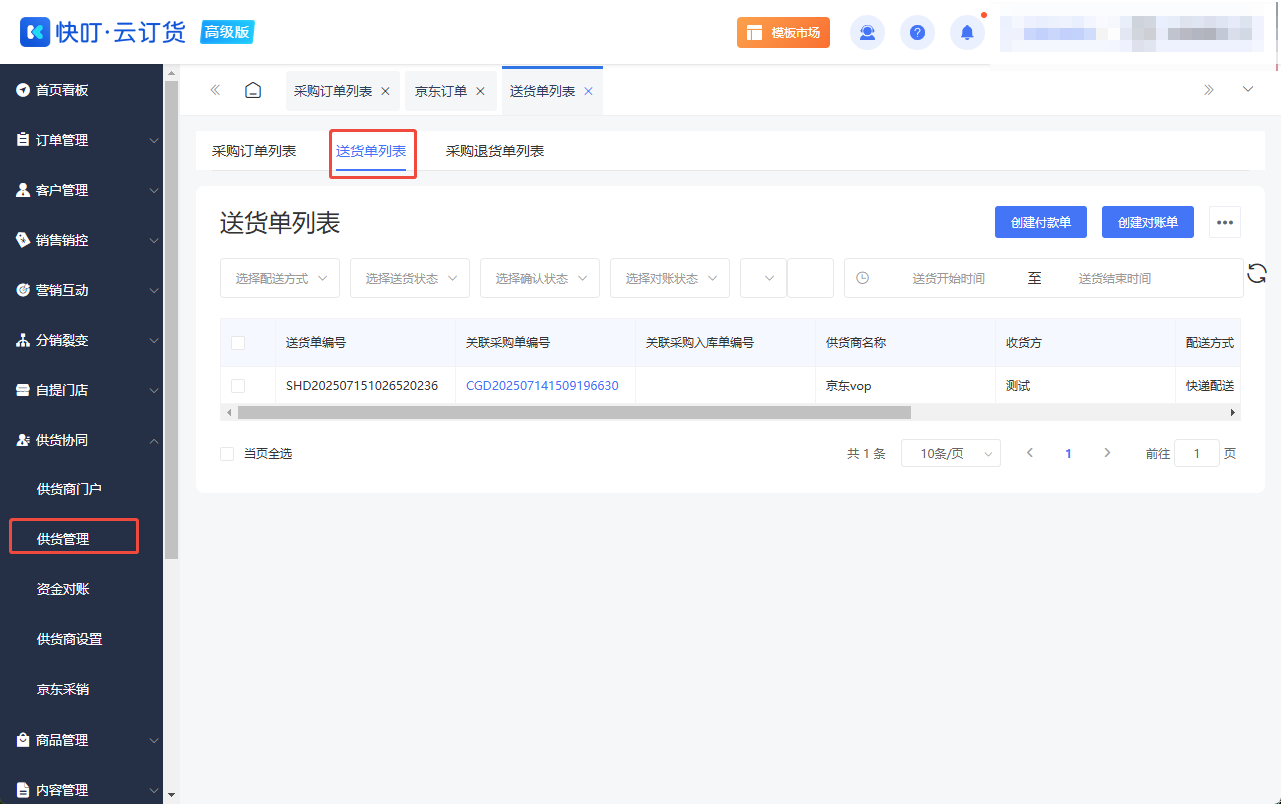Viewport: 1281px width, 804px height.
Task: Open 选择送货状态 dropdown
Action: [x=410, y=278]
